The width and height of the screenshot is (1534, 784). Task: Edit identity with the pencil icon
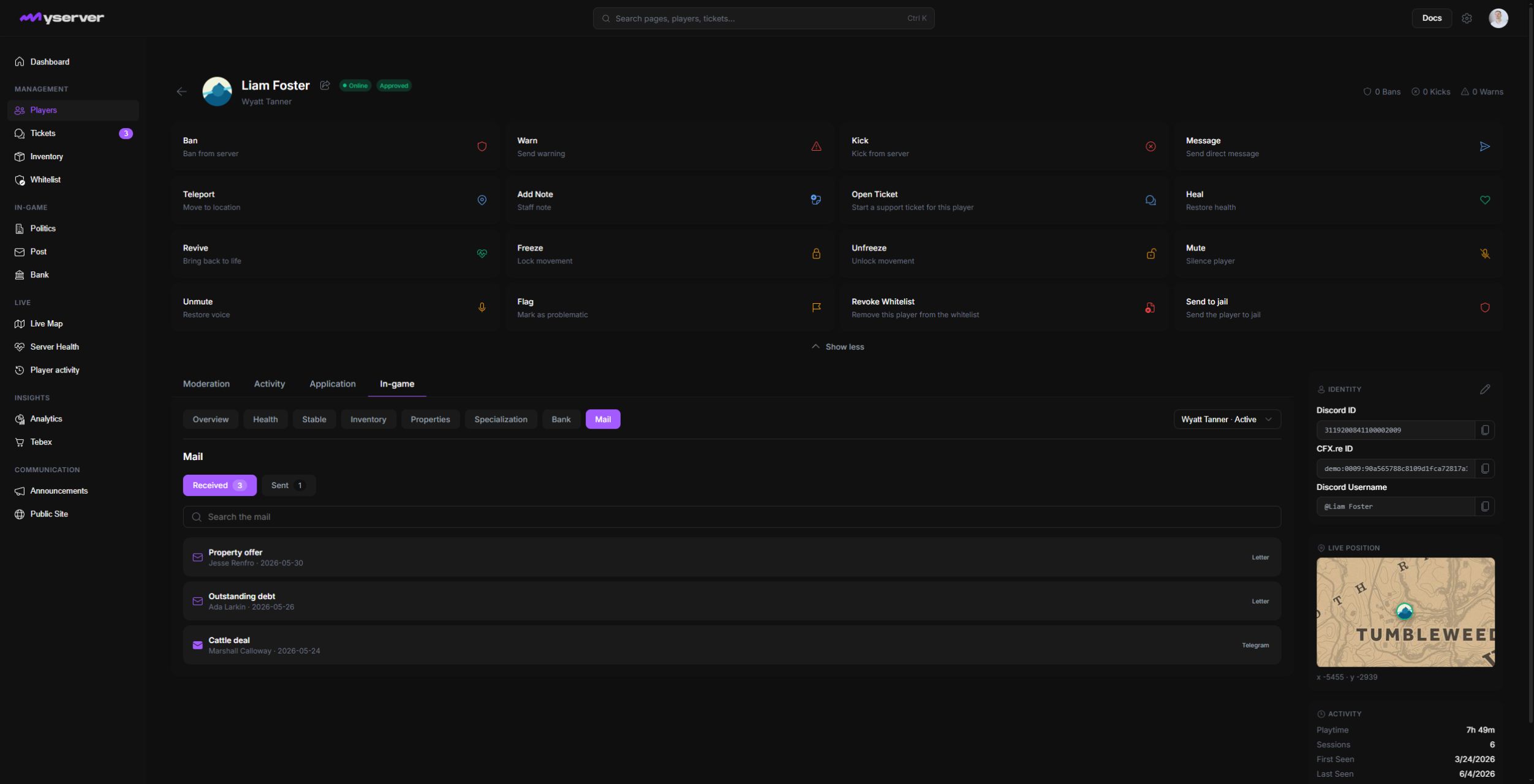(1485, 390)
